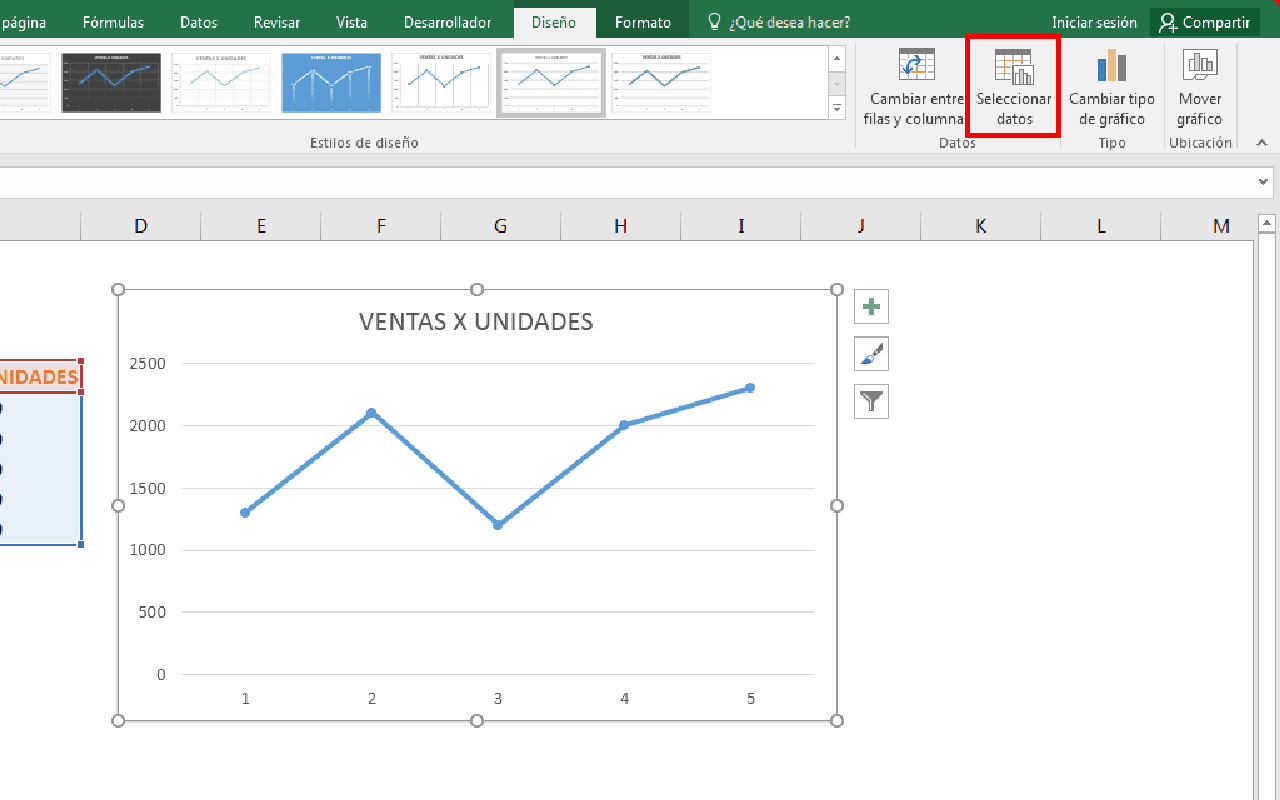Click the UNIDADES header cell
The height and width of the screenshot is (800, 1280).
tap(40, 377)
